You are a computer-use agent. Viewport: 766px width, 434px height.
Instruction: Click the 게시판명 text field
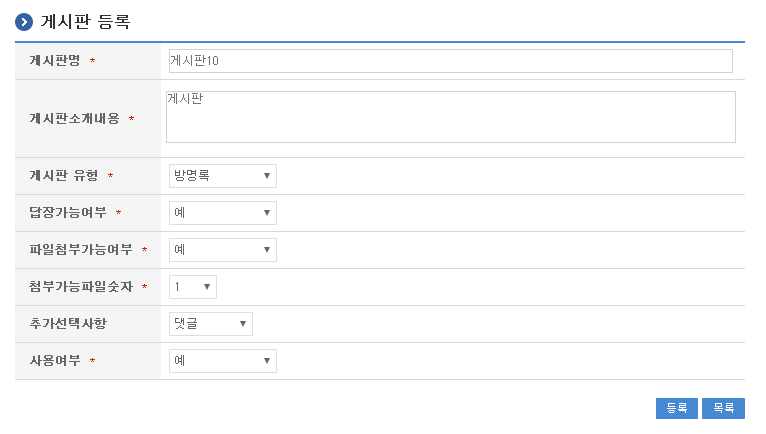(450, 61)
